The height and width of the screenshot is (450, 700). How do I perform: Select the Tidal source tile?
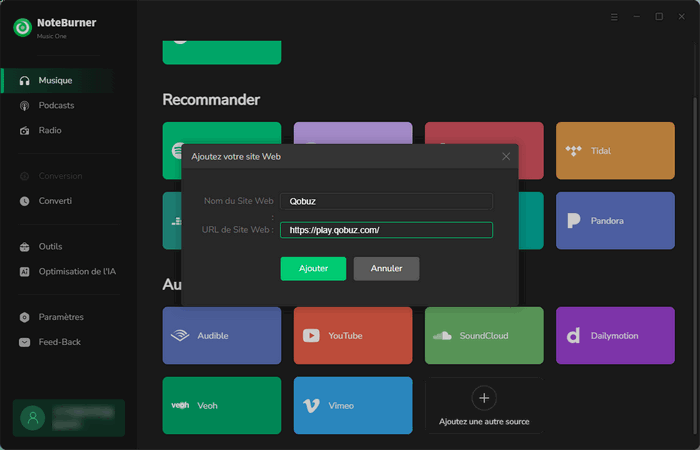click(x=615, y=151)
